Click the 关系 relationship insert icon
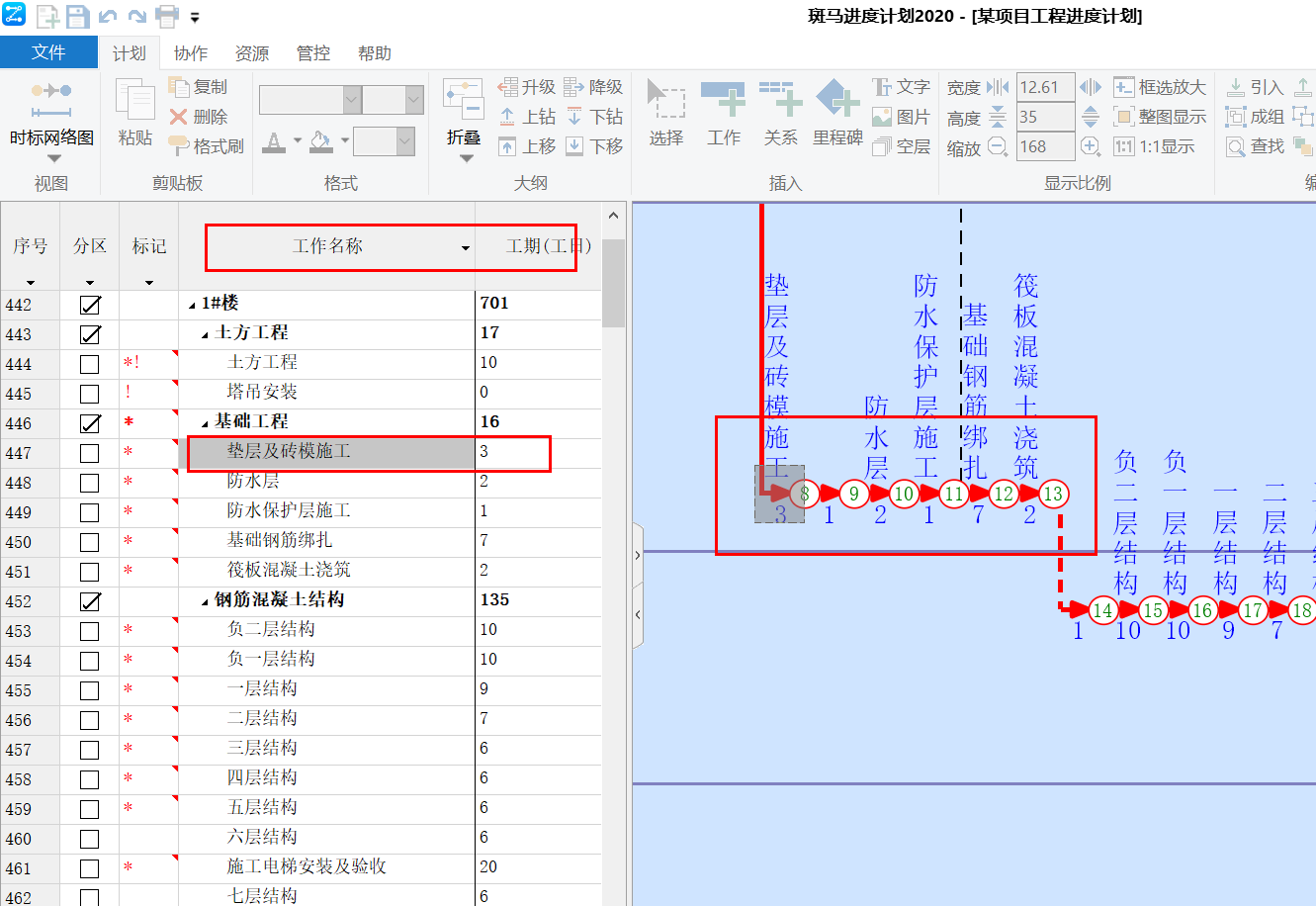Viewport: 1316px width, 906px height. [x=780, y=112]
